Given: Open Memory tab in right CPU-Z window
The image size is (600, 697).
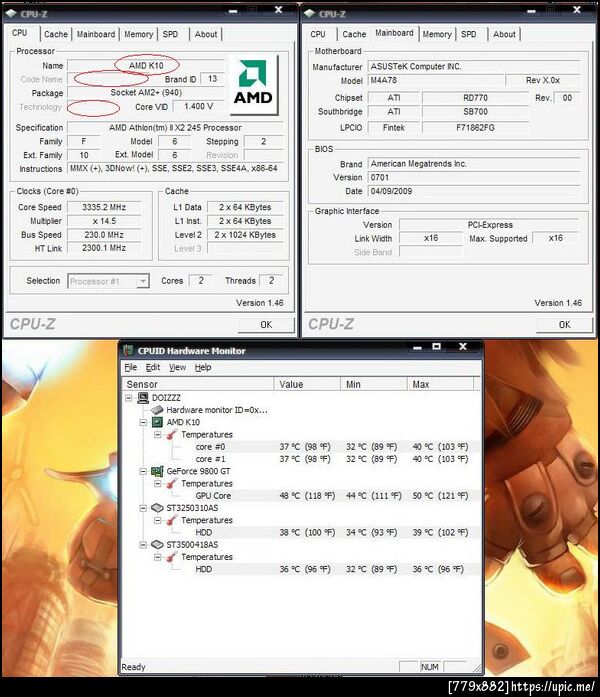Looking at the screenshot, I should click(437, 34).
